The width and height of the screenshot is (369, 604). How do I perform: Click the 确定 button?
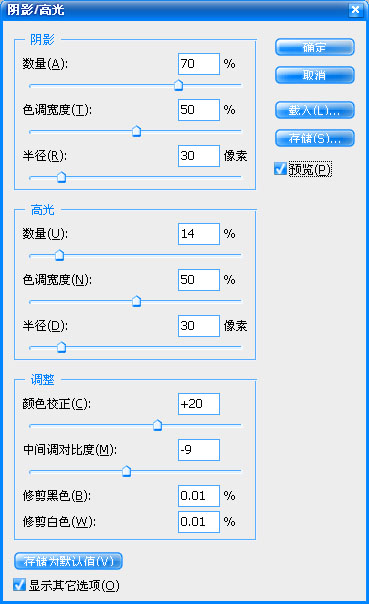(314, 47)
